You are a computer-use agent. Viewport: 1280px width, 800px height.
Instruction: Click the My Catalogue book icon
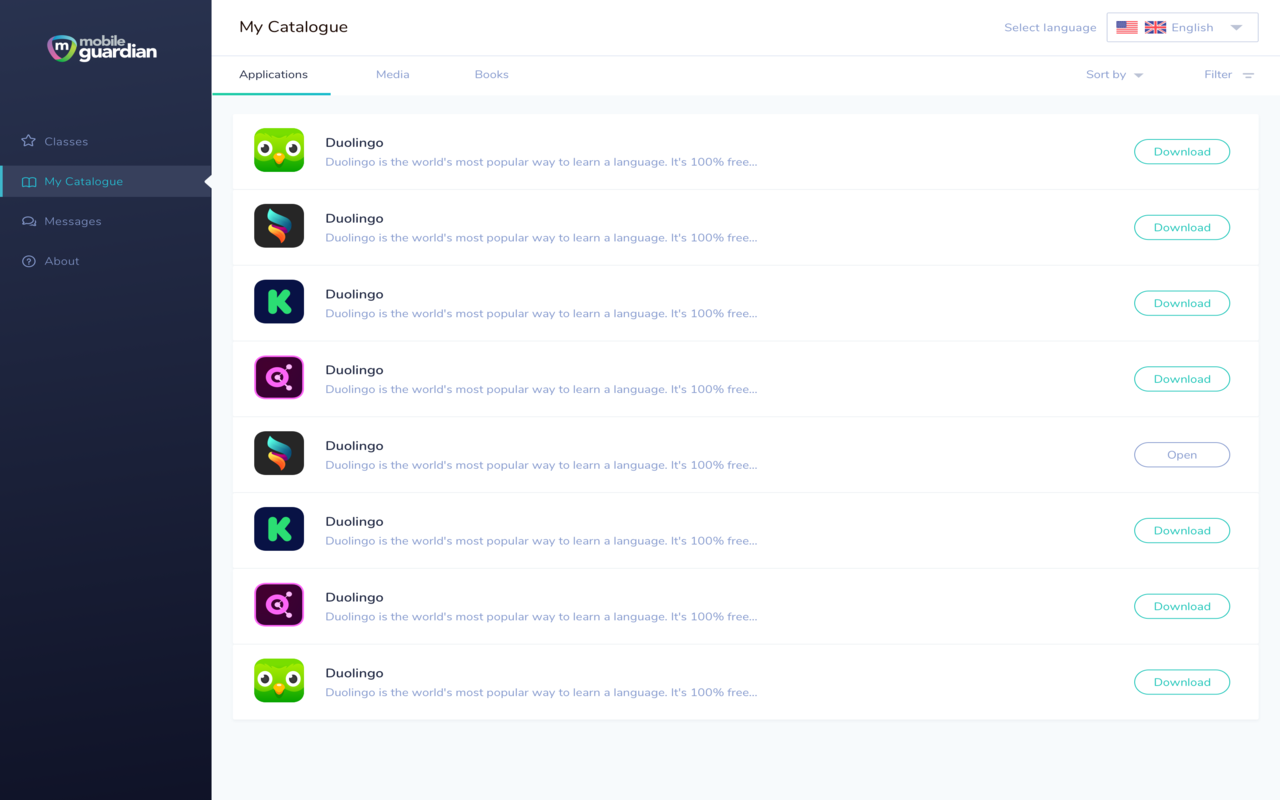(x=29, y=182)
